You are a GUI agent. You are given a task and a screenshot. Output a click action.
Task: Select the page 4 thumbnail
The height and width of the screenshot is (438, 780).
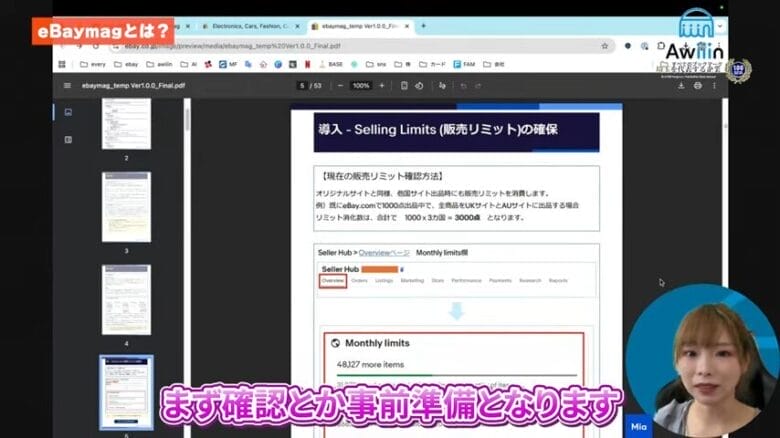tap(126, 299)
